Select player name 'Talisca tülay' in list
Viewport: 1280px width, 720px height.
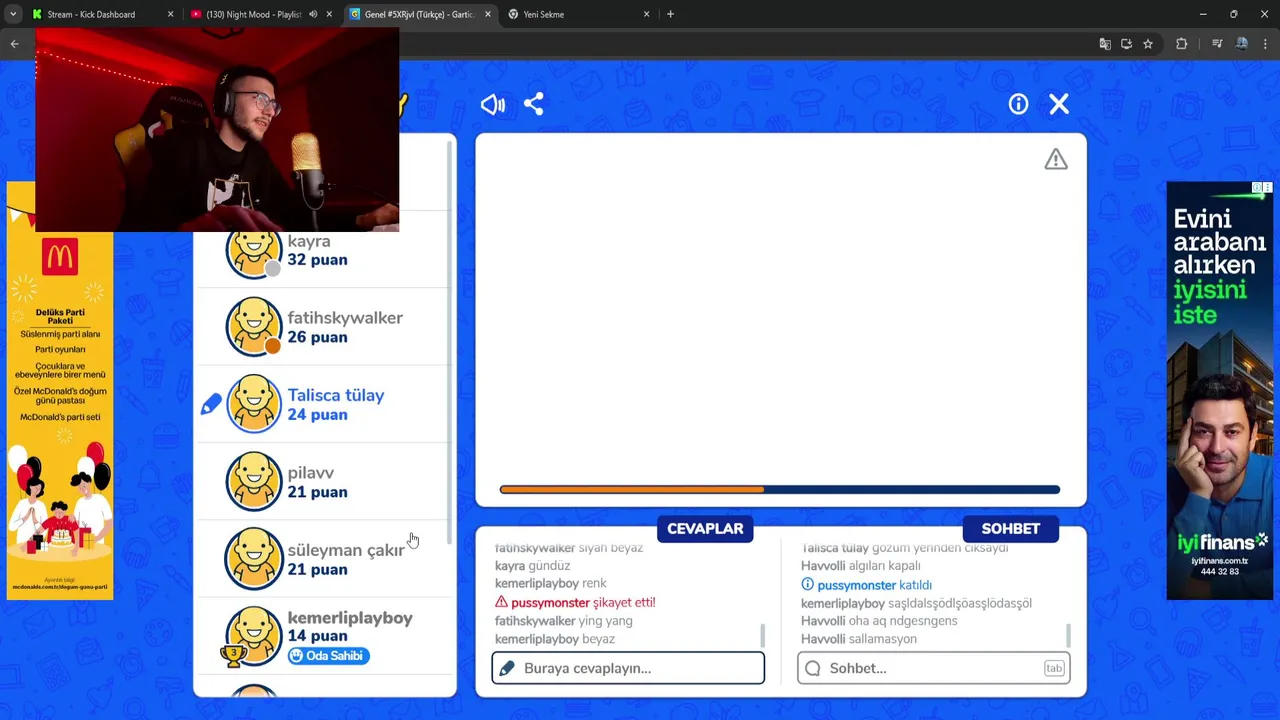tap(336, 395)
